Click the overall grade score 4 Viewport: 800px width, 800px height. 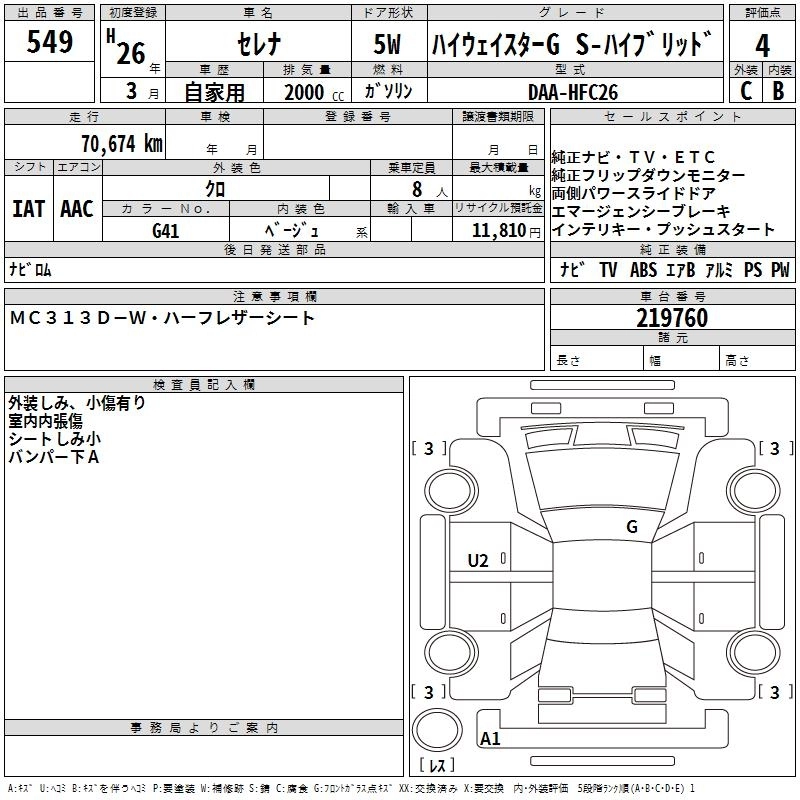click(x=763, y=45)
